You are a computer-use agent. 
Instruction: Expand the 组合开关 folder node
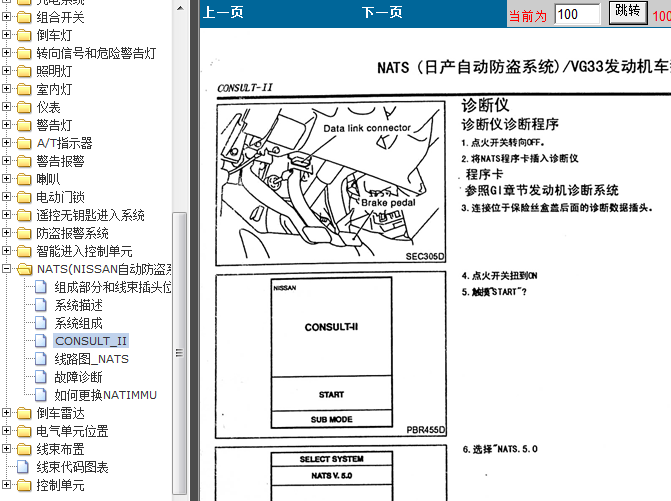pos(6,17)
